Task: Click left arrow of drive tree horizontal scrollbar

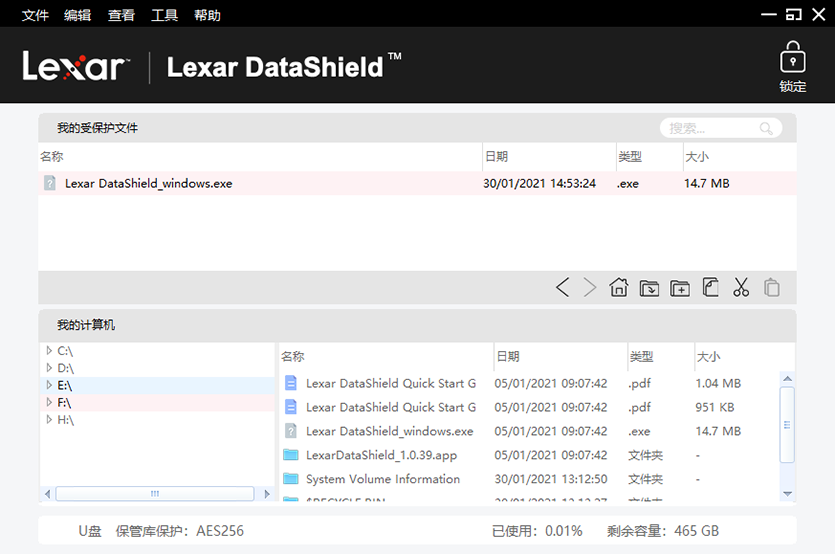Action: (x=47, y=494)
